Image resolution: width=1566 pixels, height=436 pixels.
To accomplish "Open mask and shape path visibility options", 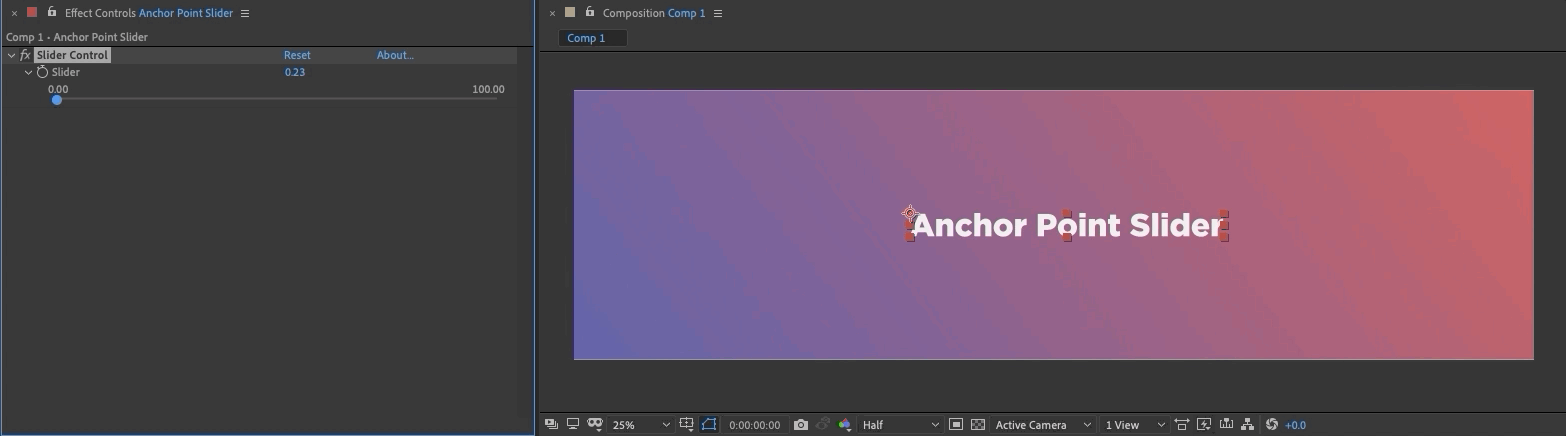I will (595, 424).
